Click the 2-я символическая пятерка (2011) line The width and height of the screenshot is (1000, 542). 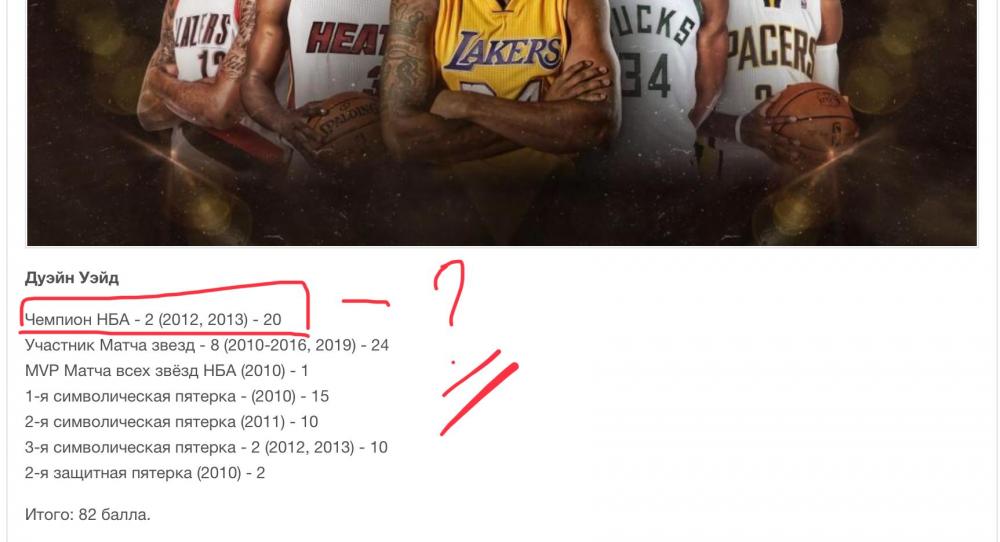(172, 421)
